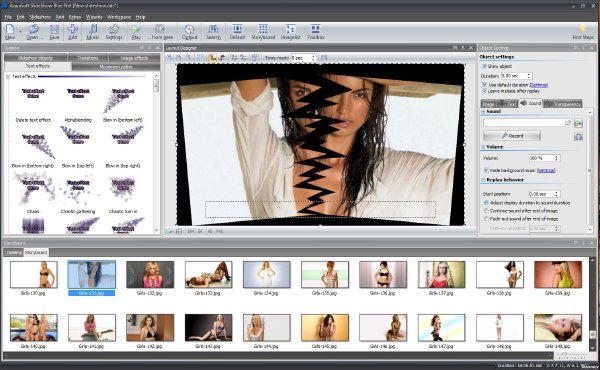Click the storyboard horizontal scrollbar
This screenshot has height=370, width=600.
[x=277, y=355]
